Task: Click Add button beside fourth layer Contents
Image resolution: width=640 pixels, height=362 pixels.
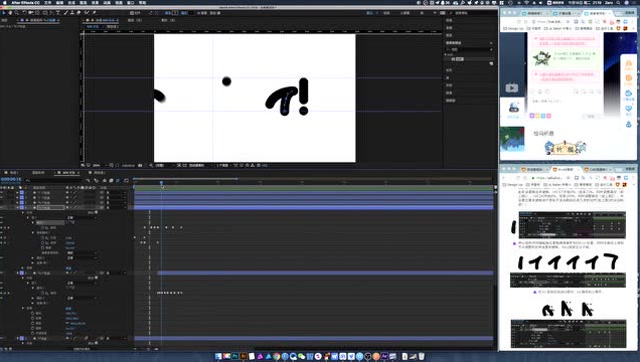Action: click(x=96, y=212)
